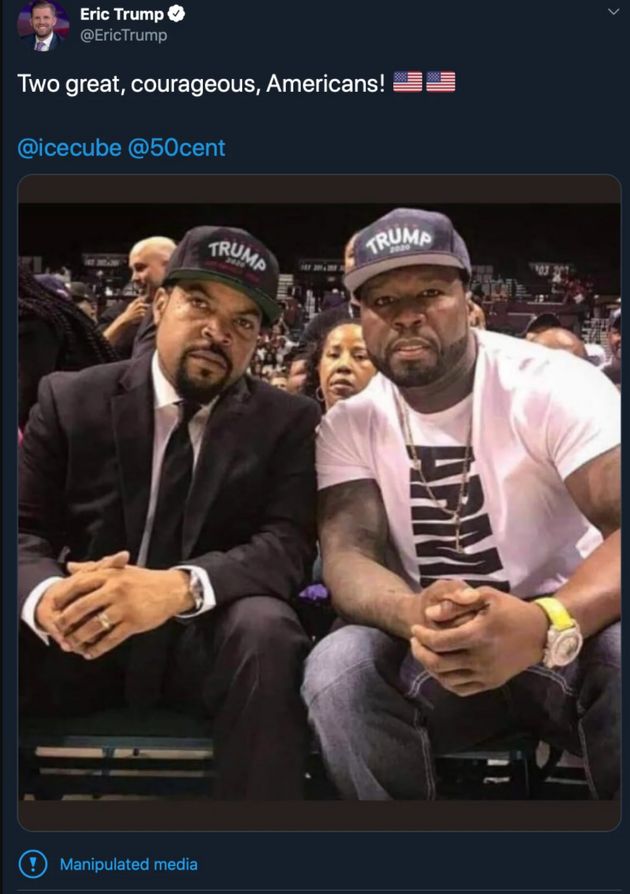Click the woman seated in the background

(343, 365)
